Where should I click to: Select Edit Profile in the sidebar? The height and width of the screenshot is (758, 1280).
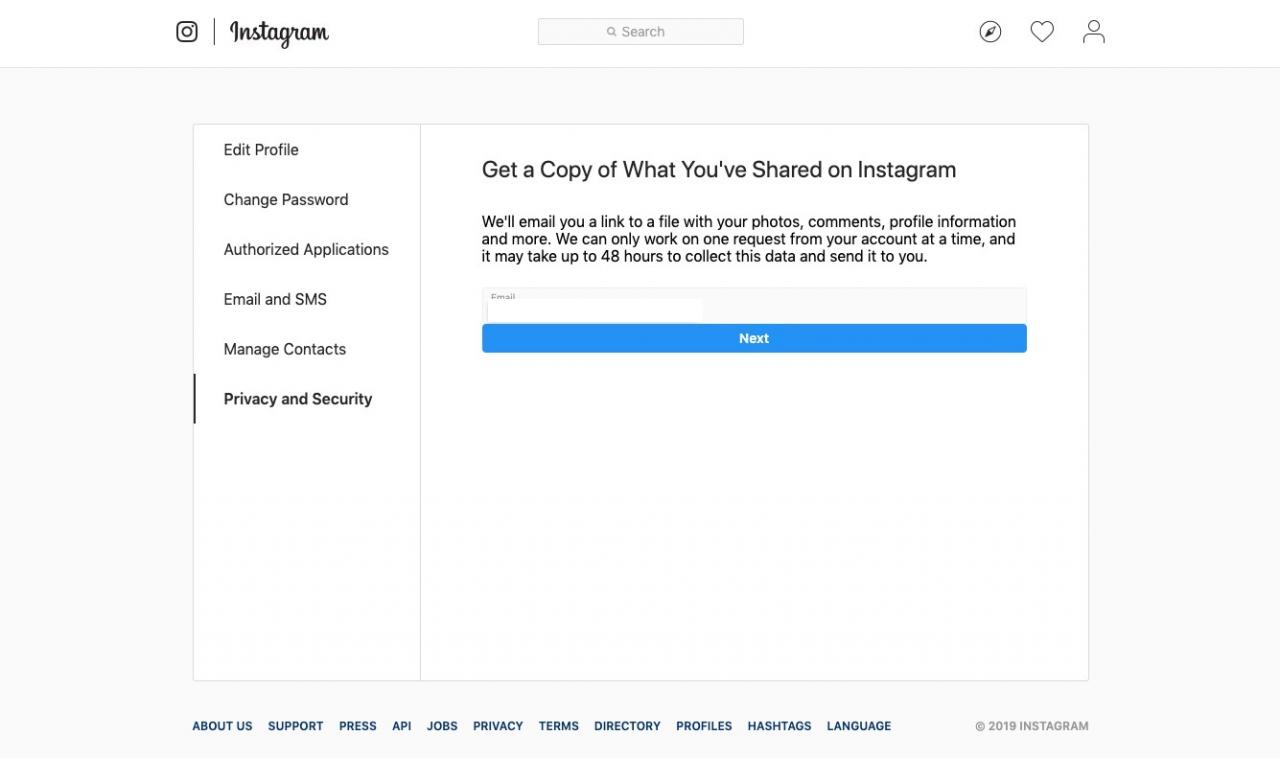click(x=261, y=150)
